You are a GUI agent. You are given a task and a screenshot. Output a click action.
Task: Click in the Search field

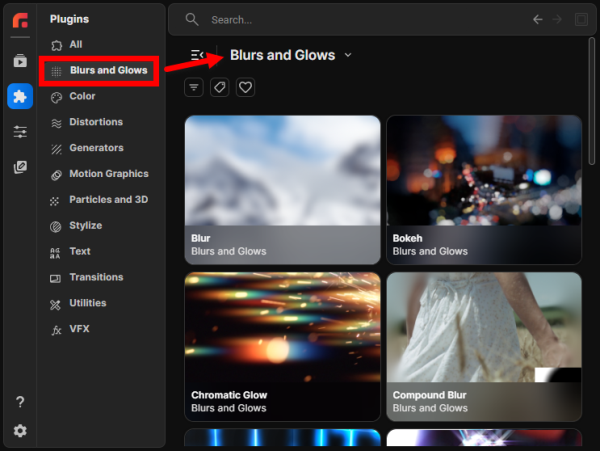click(360, 19)
